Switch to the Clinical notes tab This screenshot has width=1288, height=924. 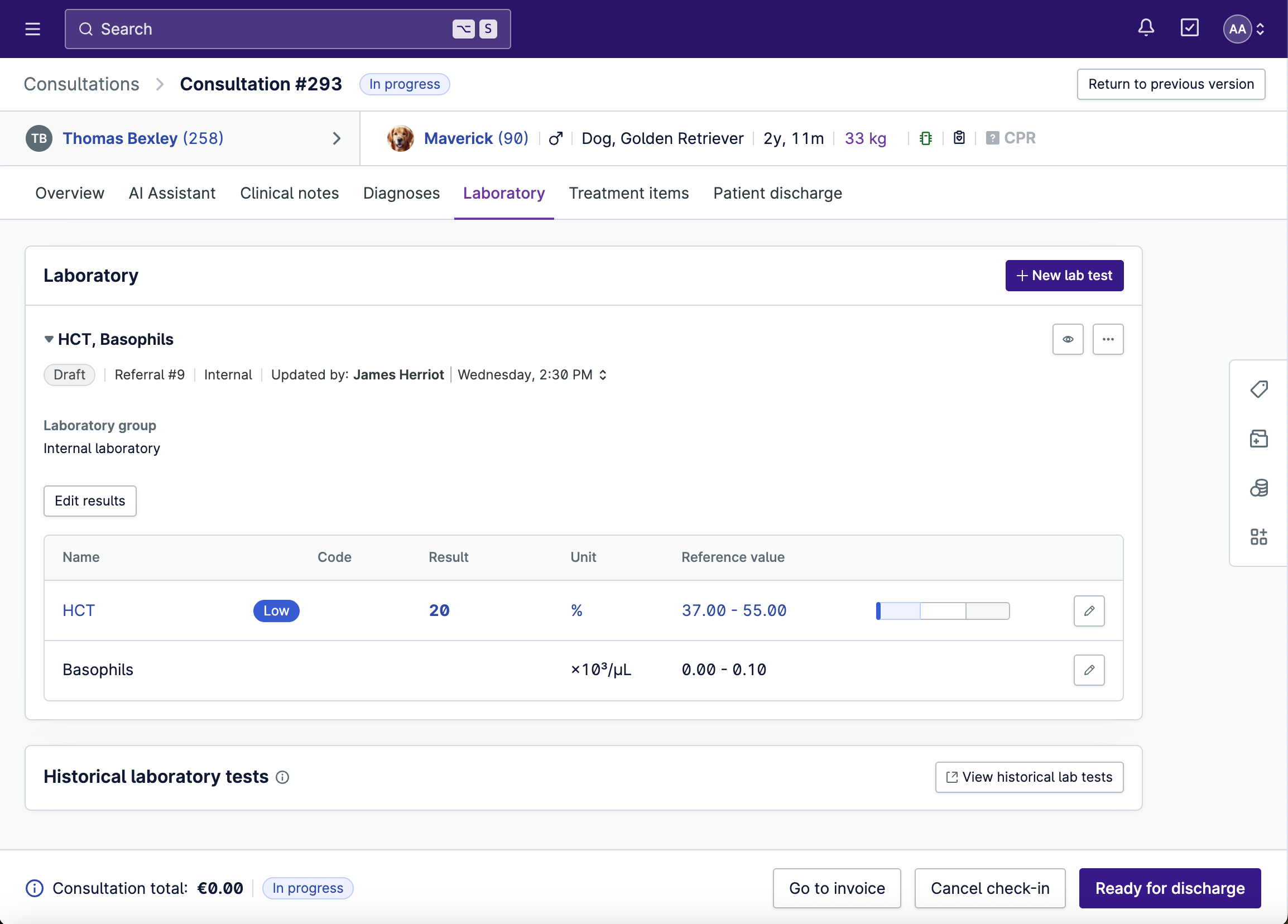(289, 194)
